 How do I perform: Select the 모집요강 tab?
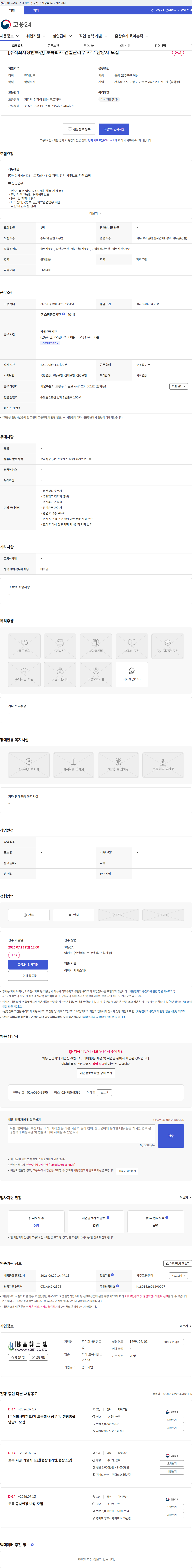pos(18,46)
